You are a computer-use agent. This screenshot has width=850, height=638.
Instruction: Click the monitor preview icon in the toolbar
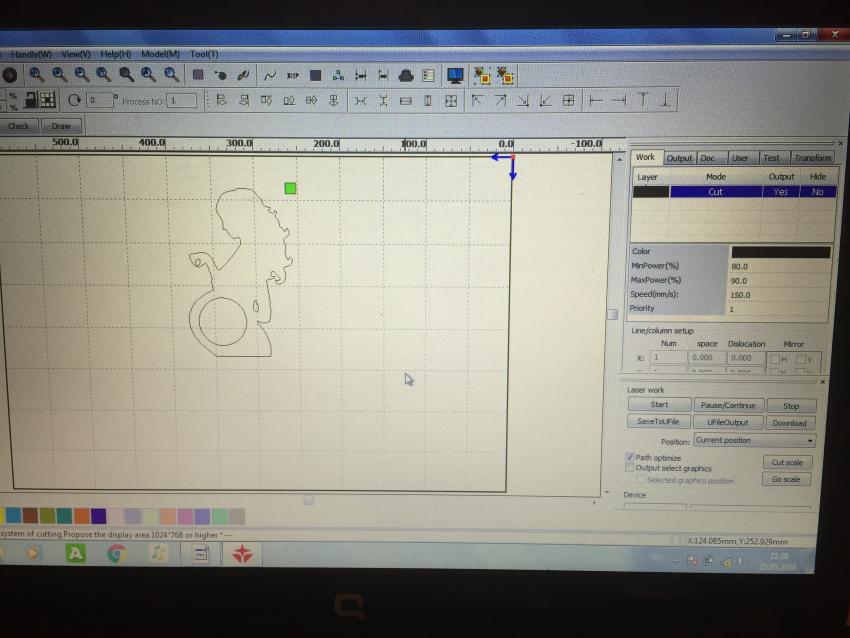(x=455, y=75)
